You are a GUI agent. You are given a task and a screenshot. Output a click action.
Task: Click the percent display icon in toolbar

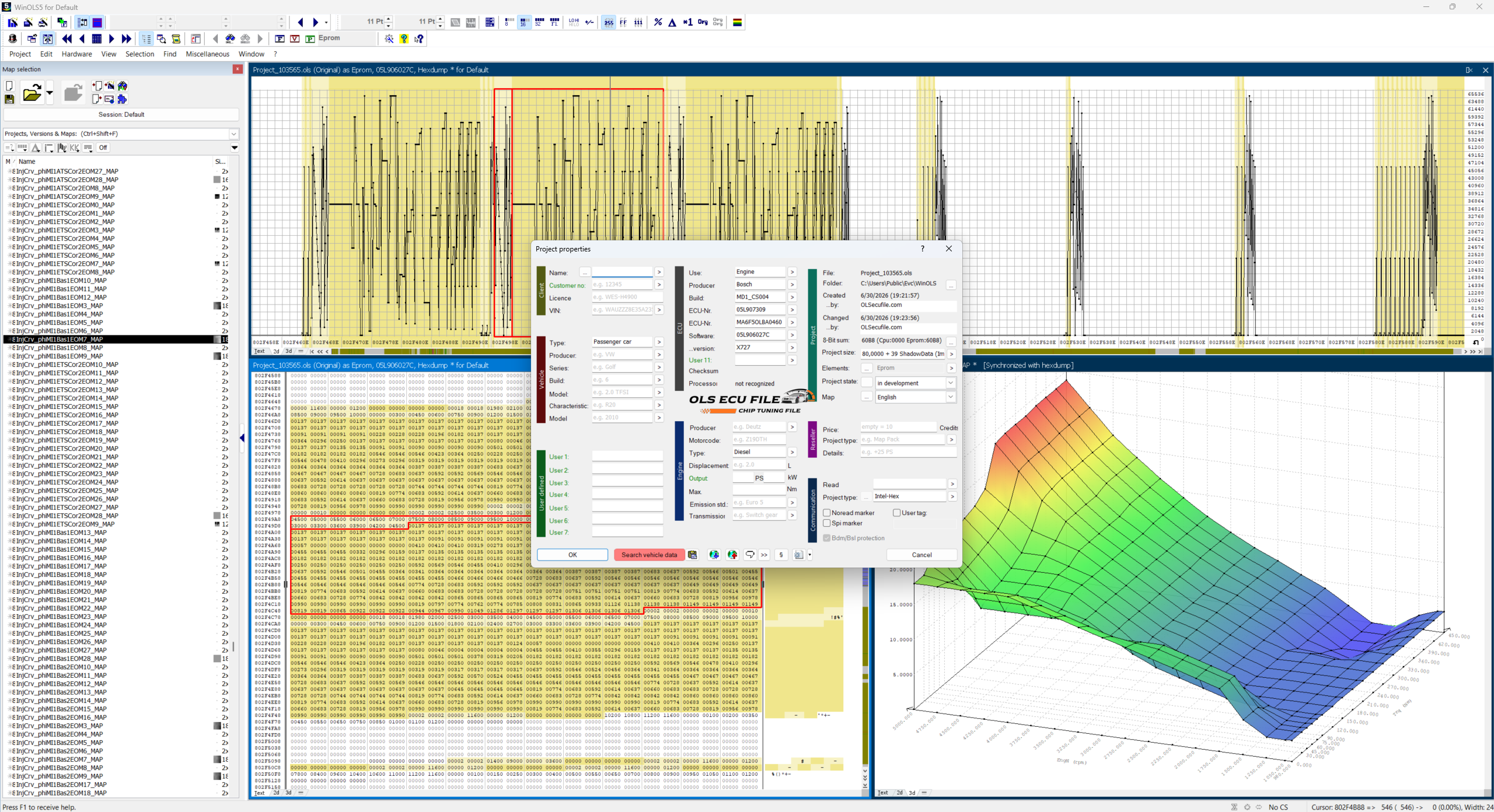pyautogui.click(x=658, y=22)
